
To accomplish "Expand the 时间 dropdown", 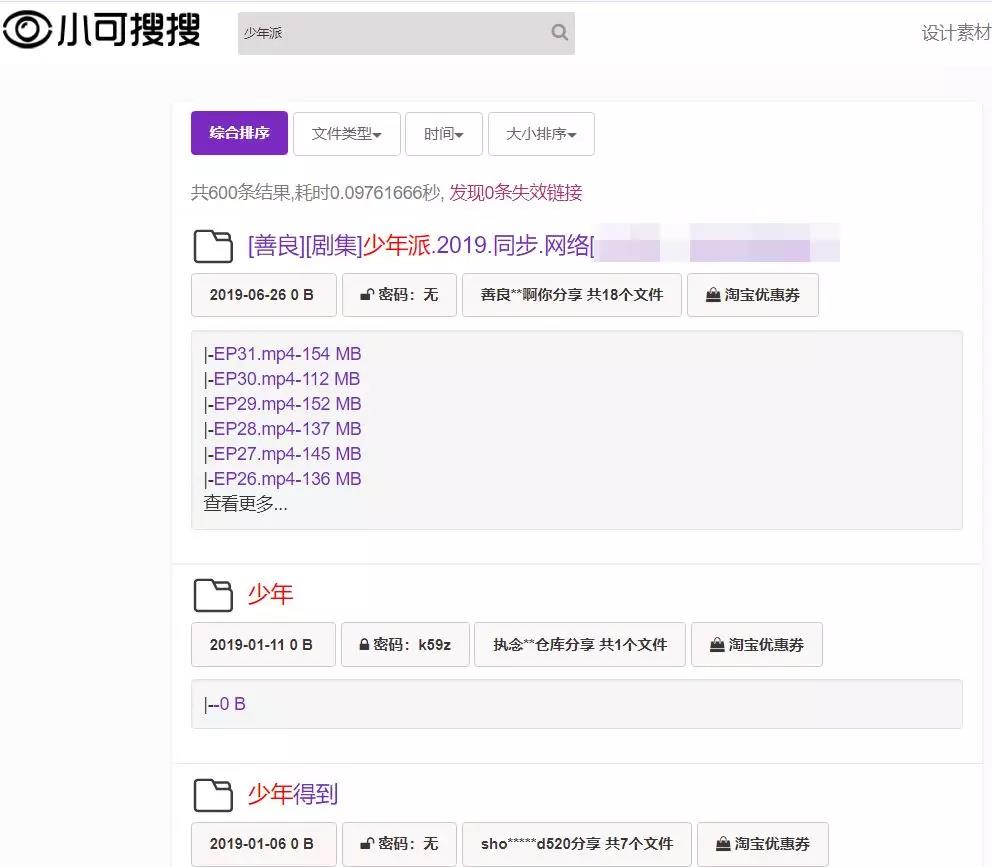I will click(x=443, y=134).
